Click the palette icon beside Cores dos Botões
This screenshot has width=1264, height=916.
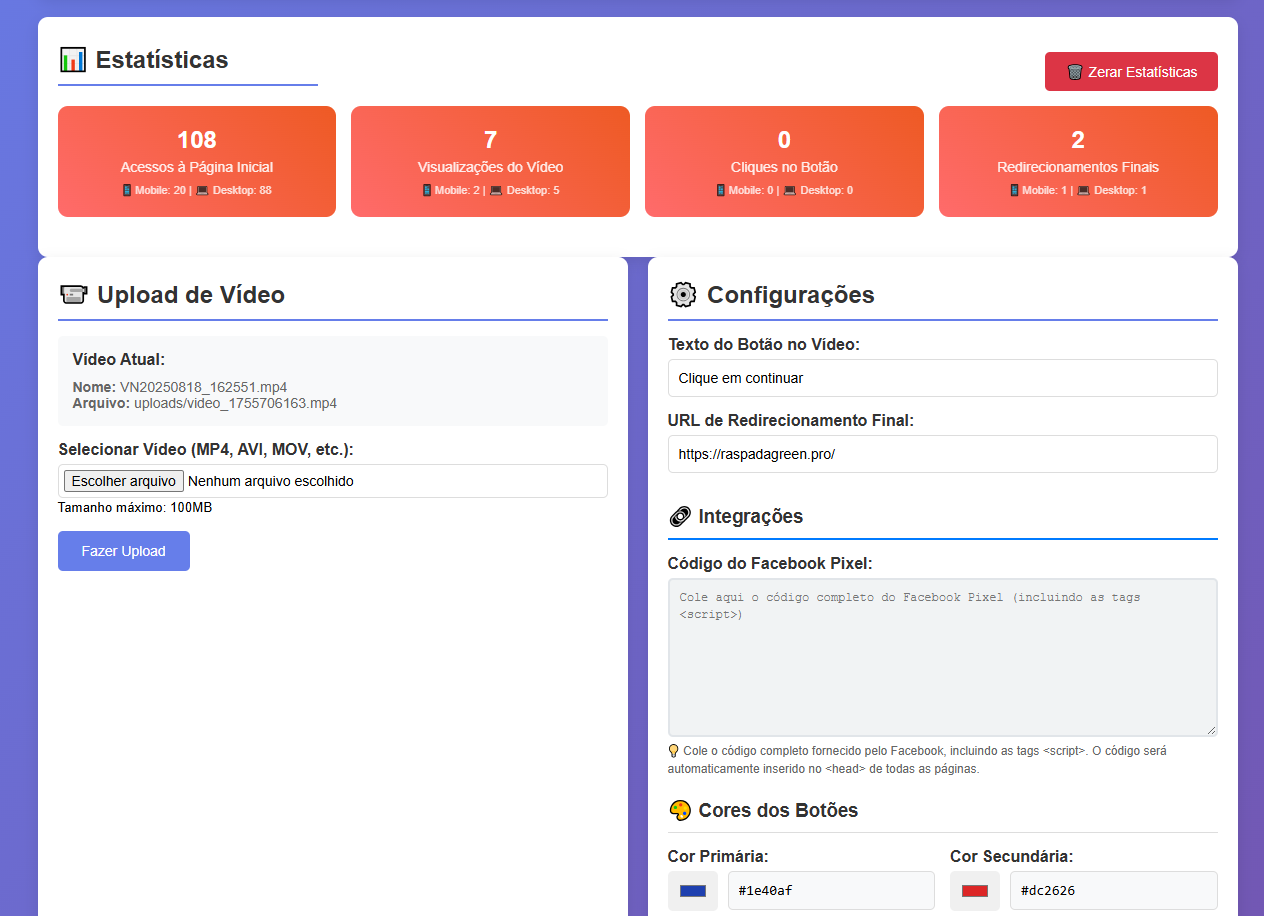682,810
